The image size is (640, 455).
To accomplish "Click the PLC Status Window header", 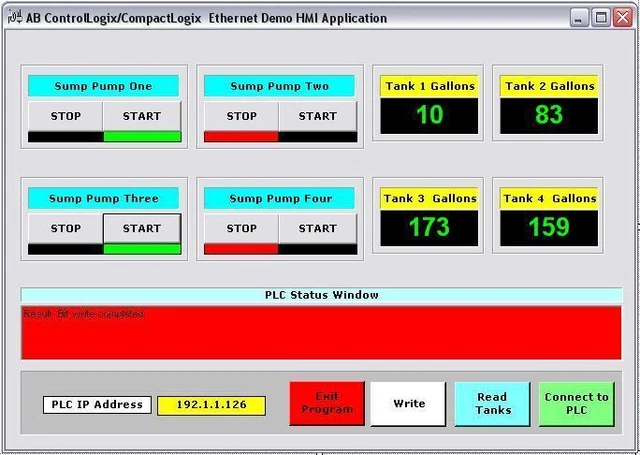I will [x=321, y=295].
